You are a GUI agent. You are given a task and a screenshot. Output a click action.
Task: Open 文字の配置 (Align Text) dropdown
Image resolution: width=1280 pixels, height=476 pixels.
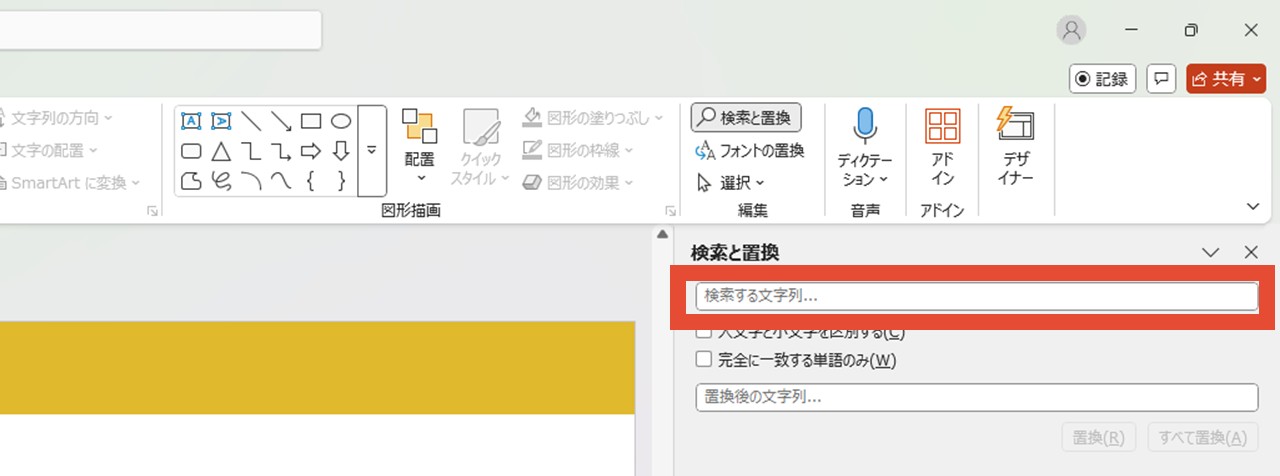point(50,150)
